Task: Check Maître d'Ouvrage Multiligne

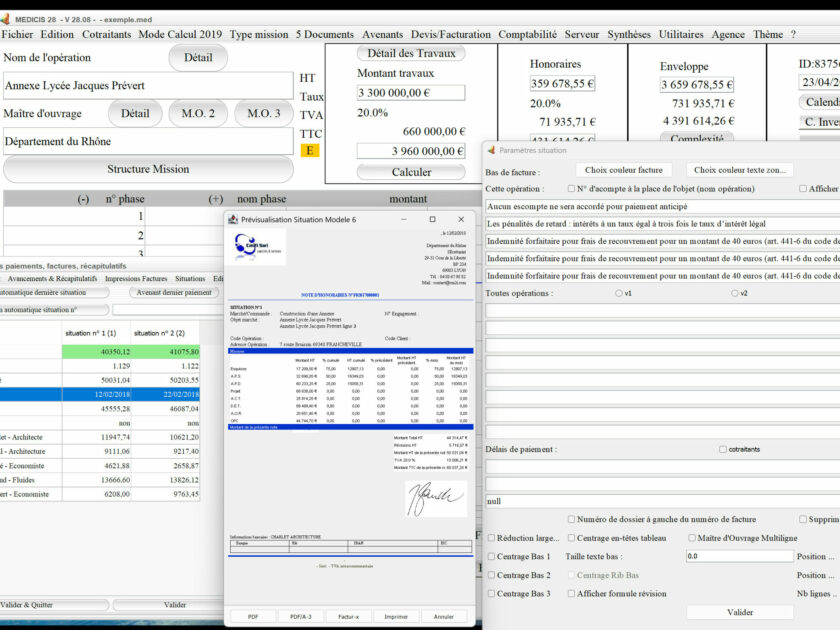Action: (692, 538)
